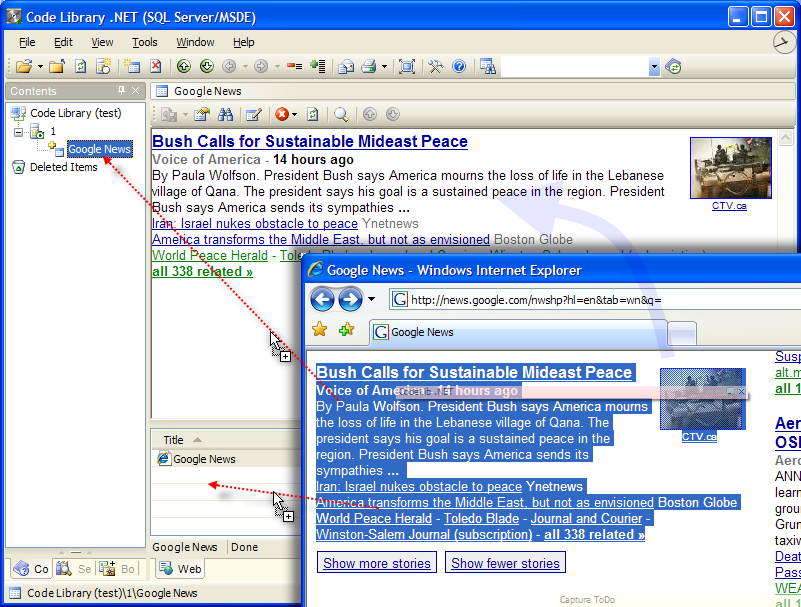Viewport: 801px width, 607px height.
Task: Click the properties icon in the document toolbar
Action: point(202,114)
